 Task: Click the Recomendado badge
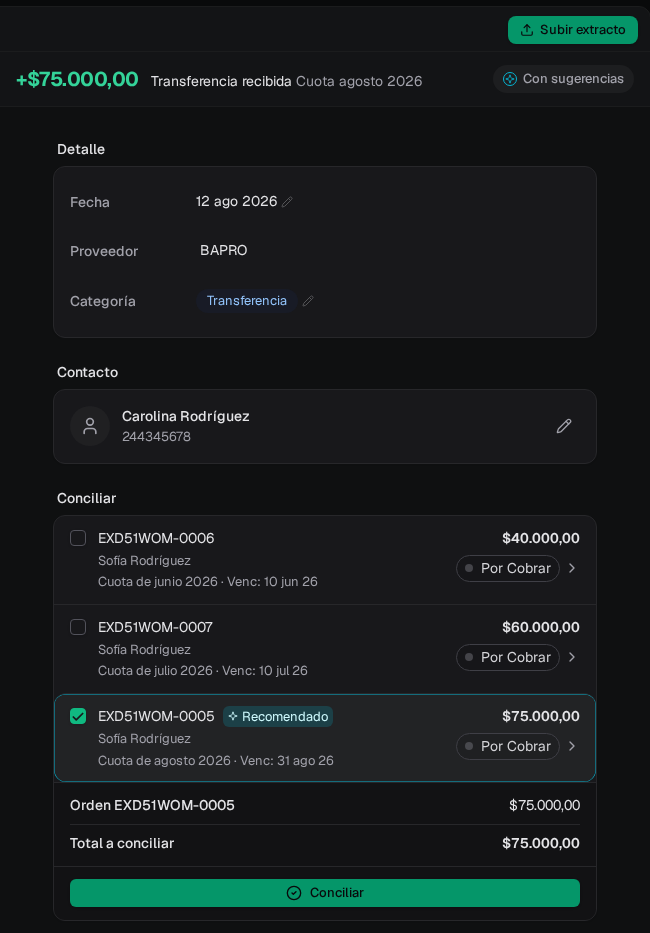tap(278, 716)
